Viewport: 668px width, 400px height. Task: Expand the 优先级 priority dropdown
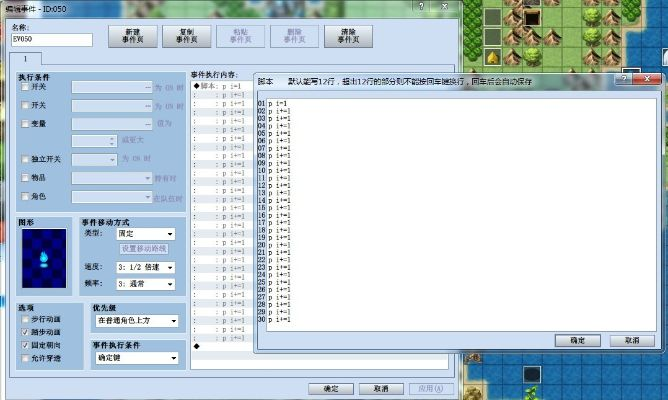pyautogui.click(x=135, y=321)
